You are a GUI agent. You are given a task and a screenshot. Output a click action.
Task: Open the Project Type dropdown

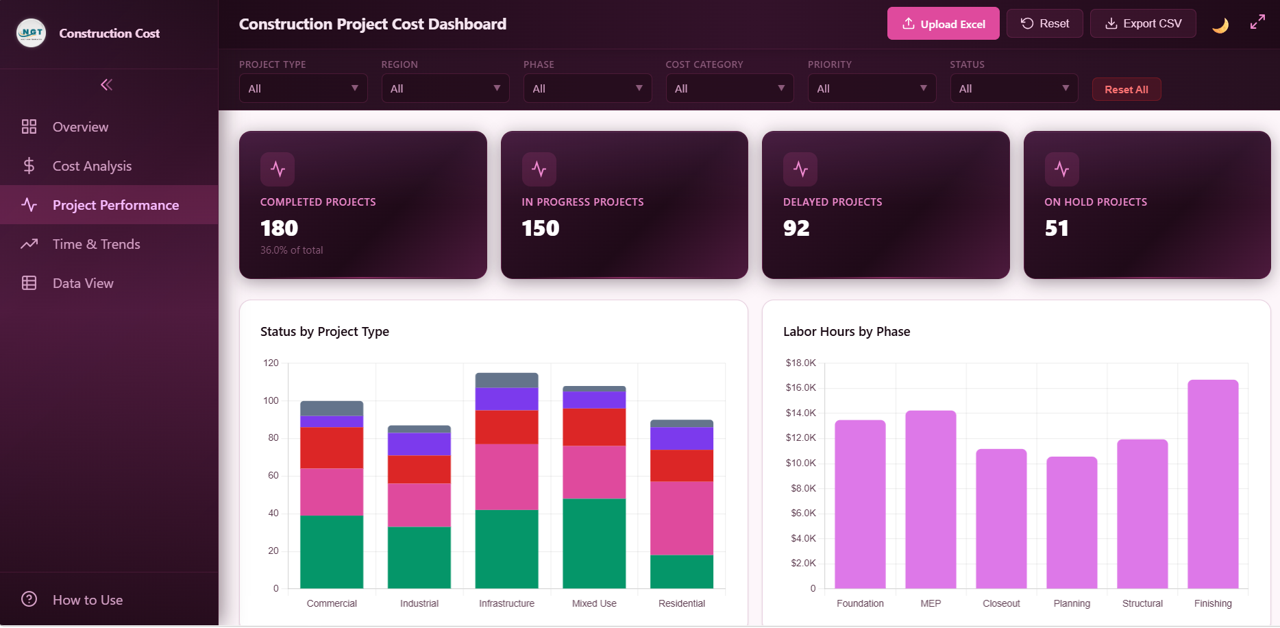pyautogui.click(x=302, y=88)
